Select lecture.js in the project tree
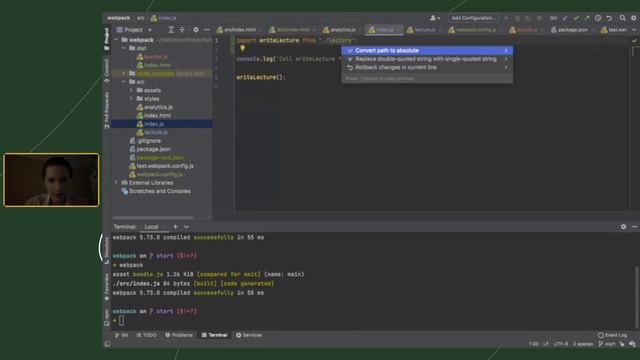The image size is (640, 360). point(152,132)
